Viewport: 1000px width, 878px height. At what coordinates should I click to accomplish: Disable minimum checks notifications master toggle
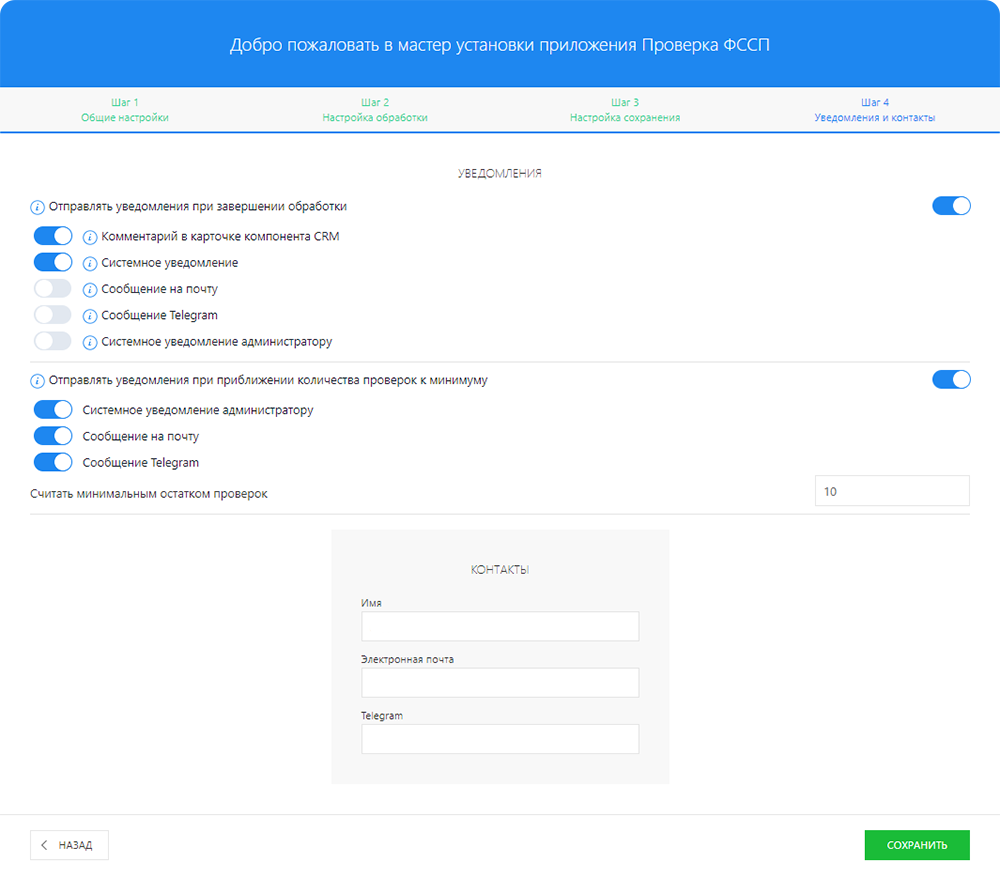coord(951,380)
